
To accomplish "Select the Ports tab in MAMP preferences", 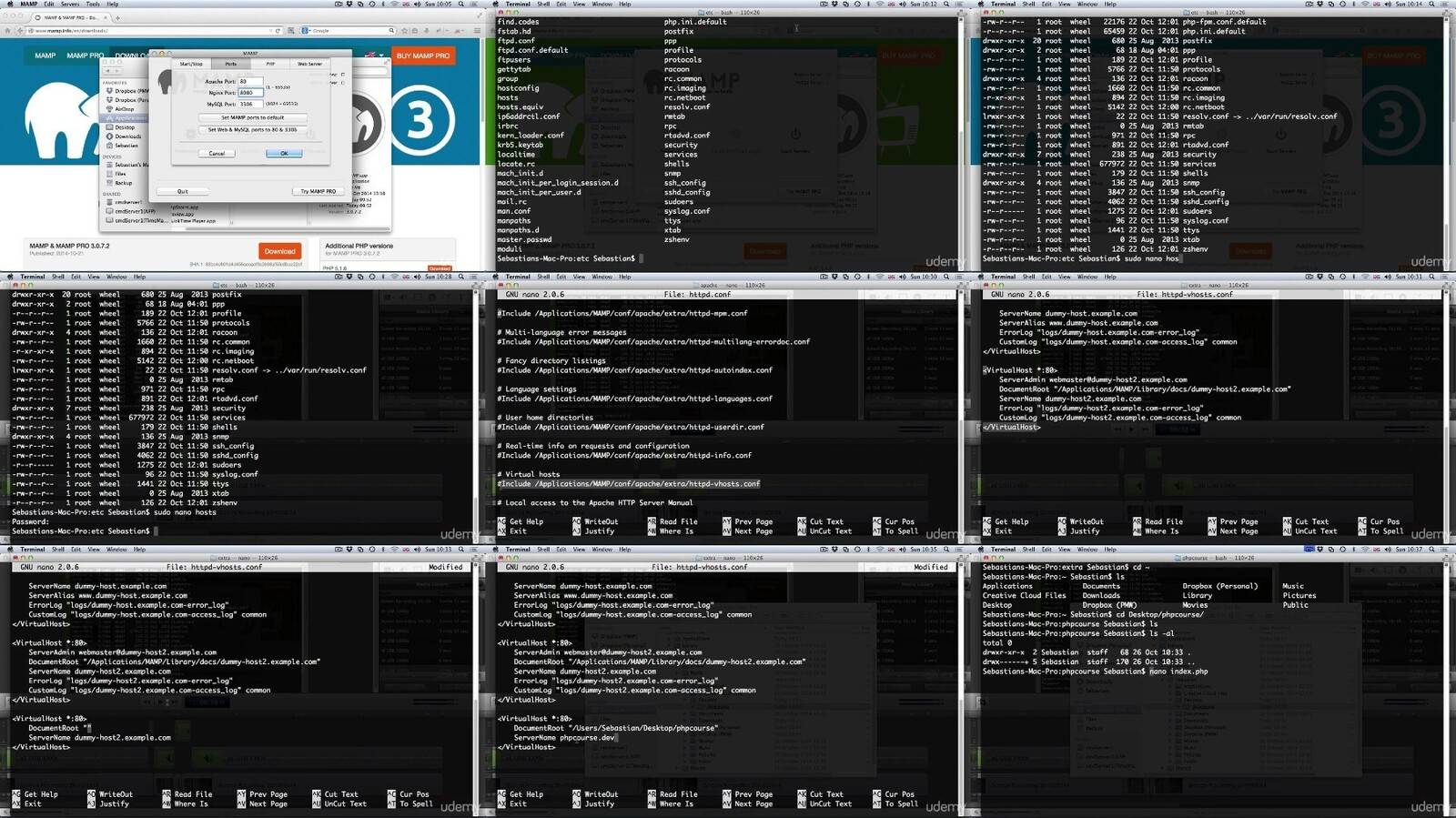I will (231, 64).
